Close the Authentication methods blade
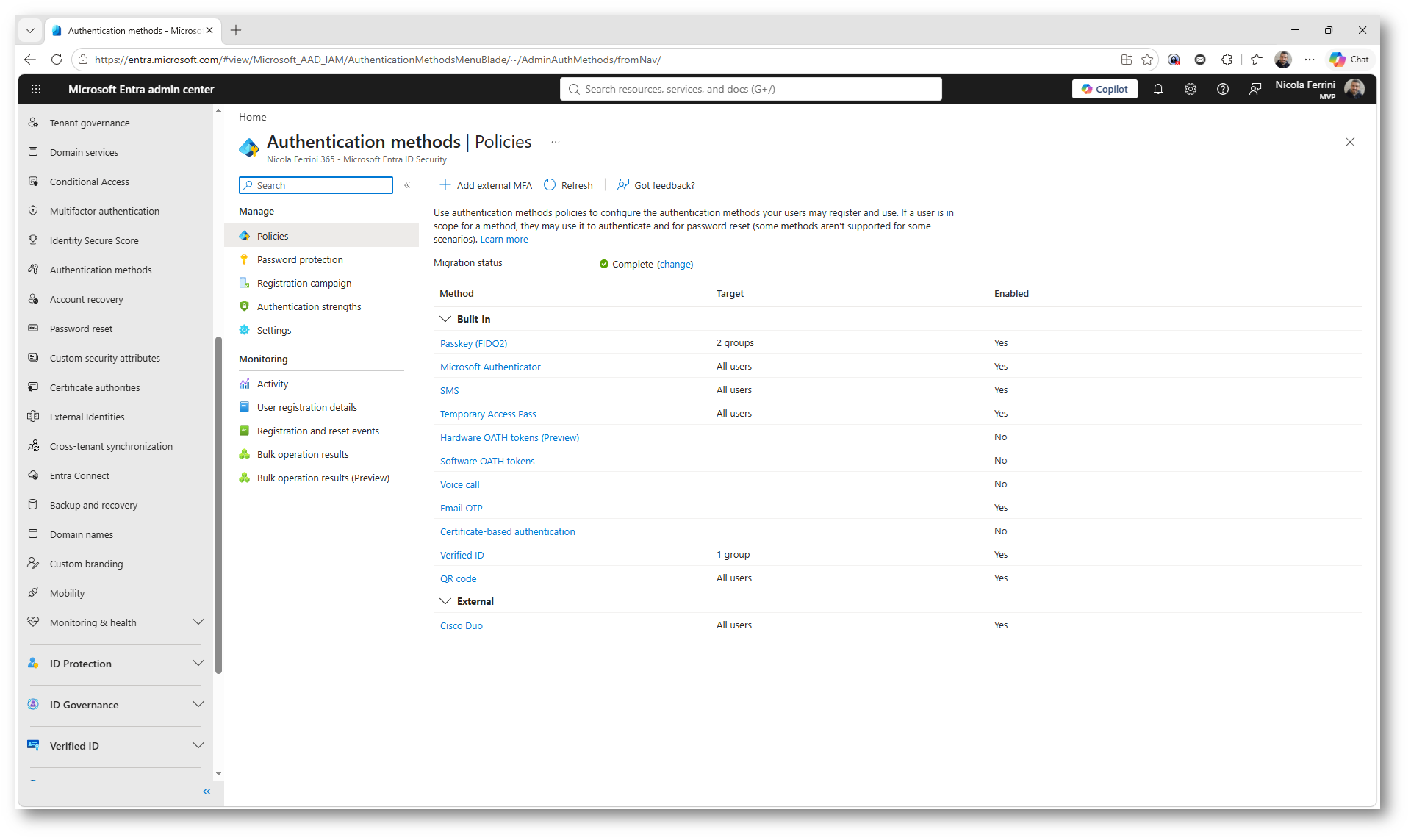Screen dimensions: 1411x840 pos(1350,142)
